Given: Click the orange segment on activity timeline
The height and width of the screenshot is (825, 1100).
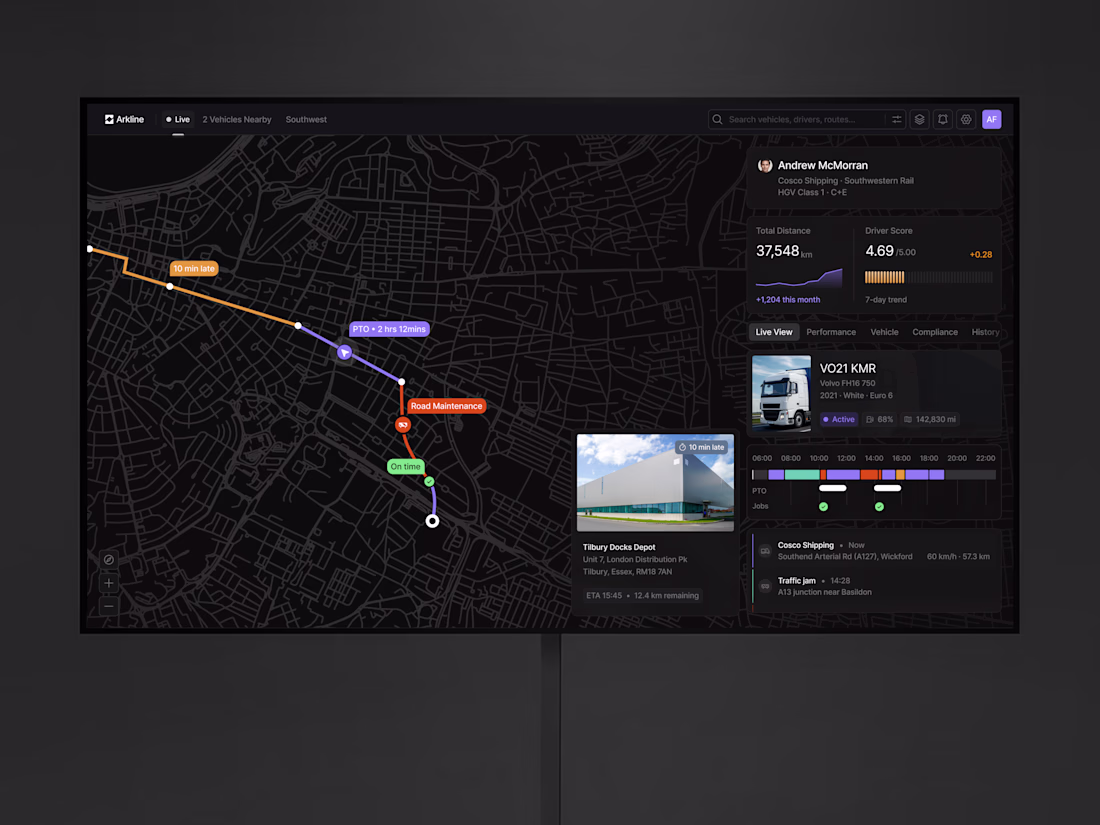Looking at the screenshot, I should (x=900, y=475).
